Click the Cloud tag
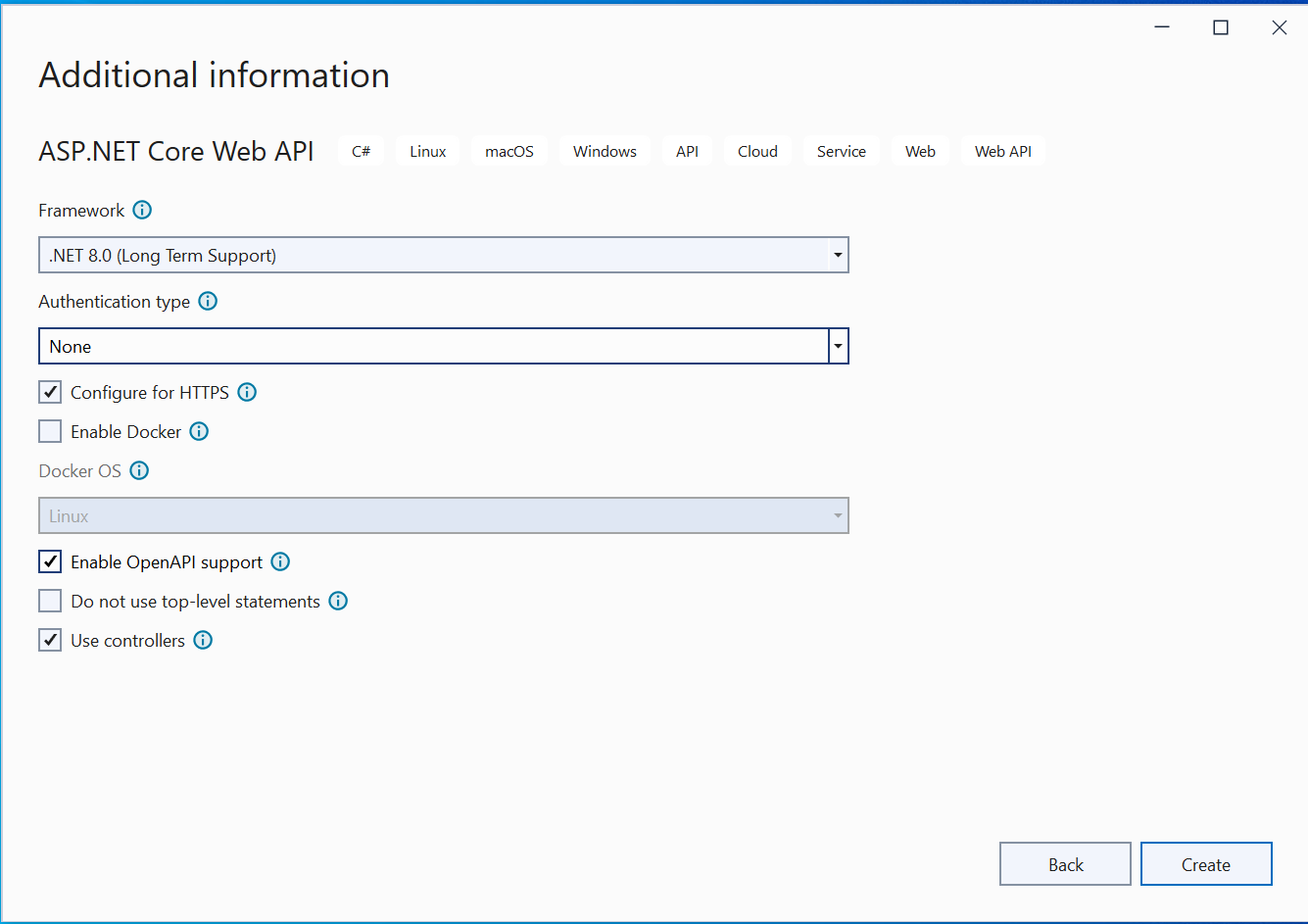Image resolution: width=1308 pixels, height=924 pixels. [x=757, y=151]
